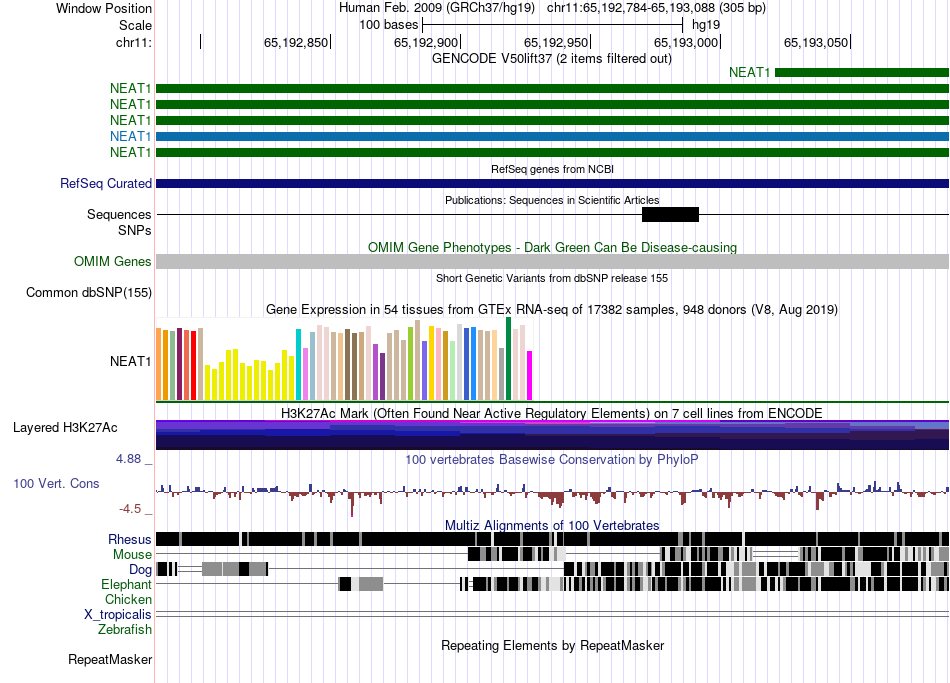Click the Zebrafish alignment label

coord(125,629)
